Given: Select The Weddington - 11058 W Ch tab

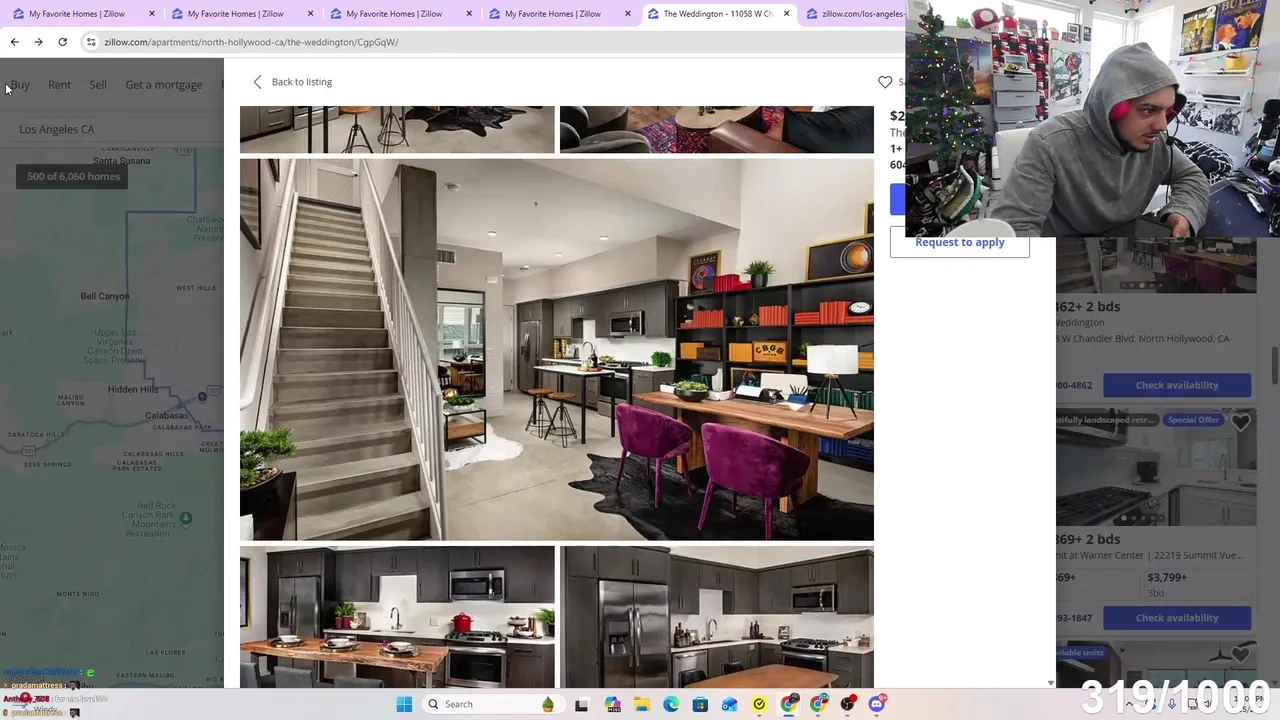Looking at the screenshot, I should tap(717, 14).
